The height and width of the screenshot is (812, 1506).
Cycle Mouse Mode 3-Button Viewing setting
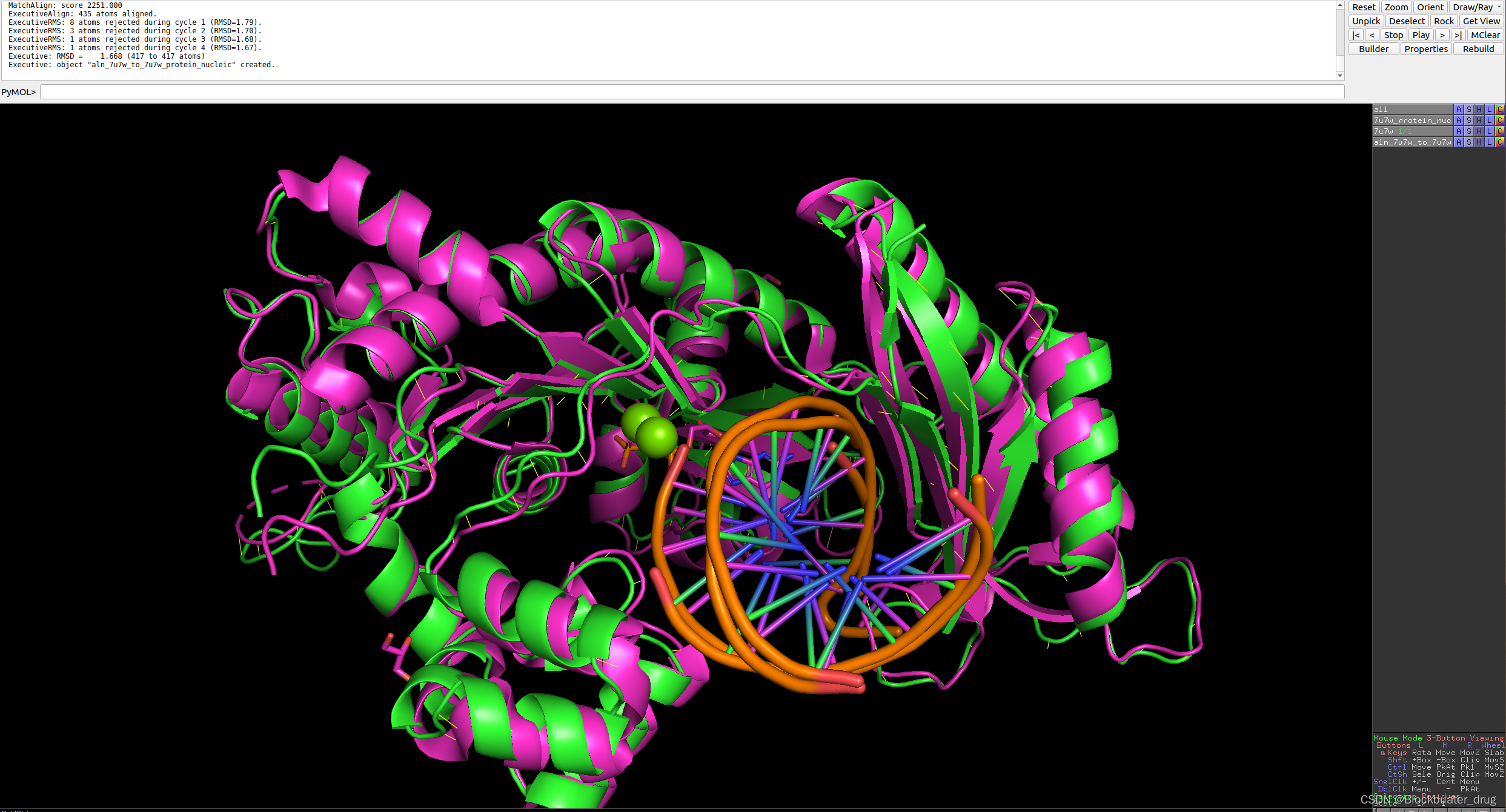point(1438,738)
